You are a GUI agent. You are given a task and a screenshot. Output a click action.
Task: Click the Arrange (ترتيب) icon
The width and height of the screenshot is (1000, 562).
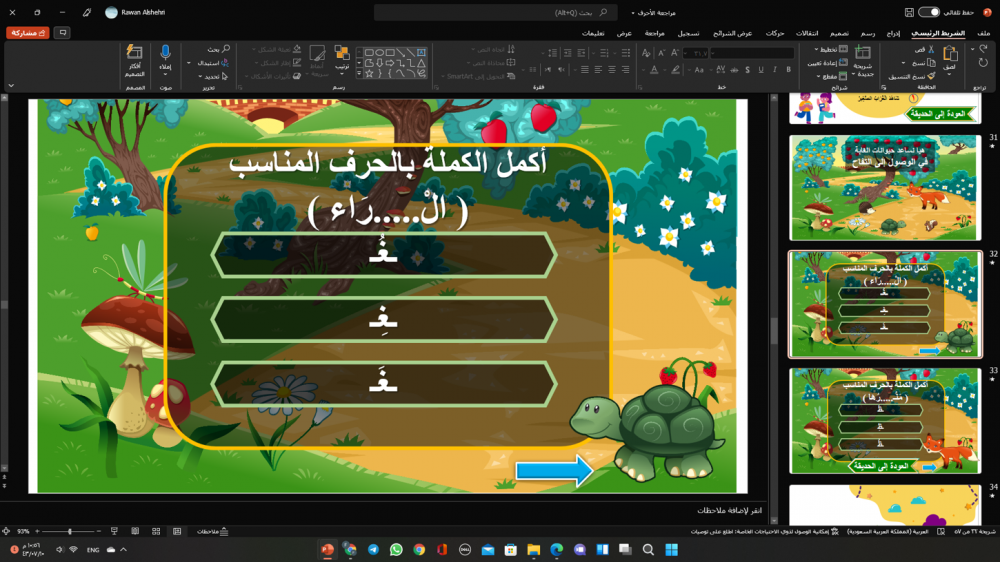pos(342,54)
